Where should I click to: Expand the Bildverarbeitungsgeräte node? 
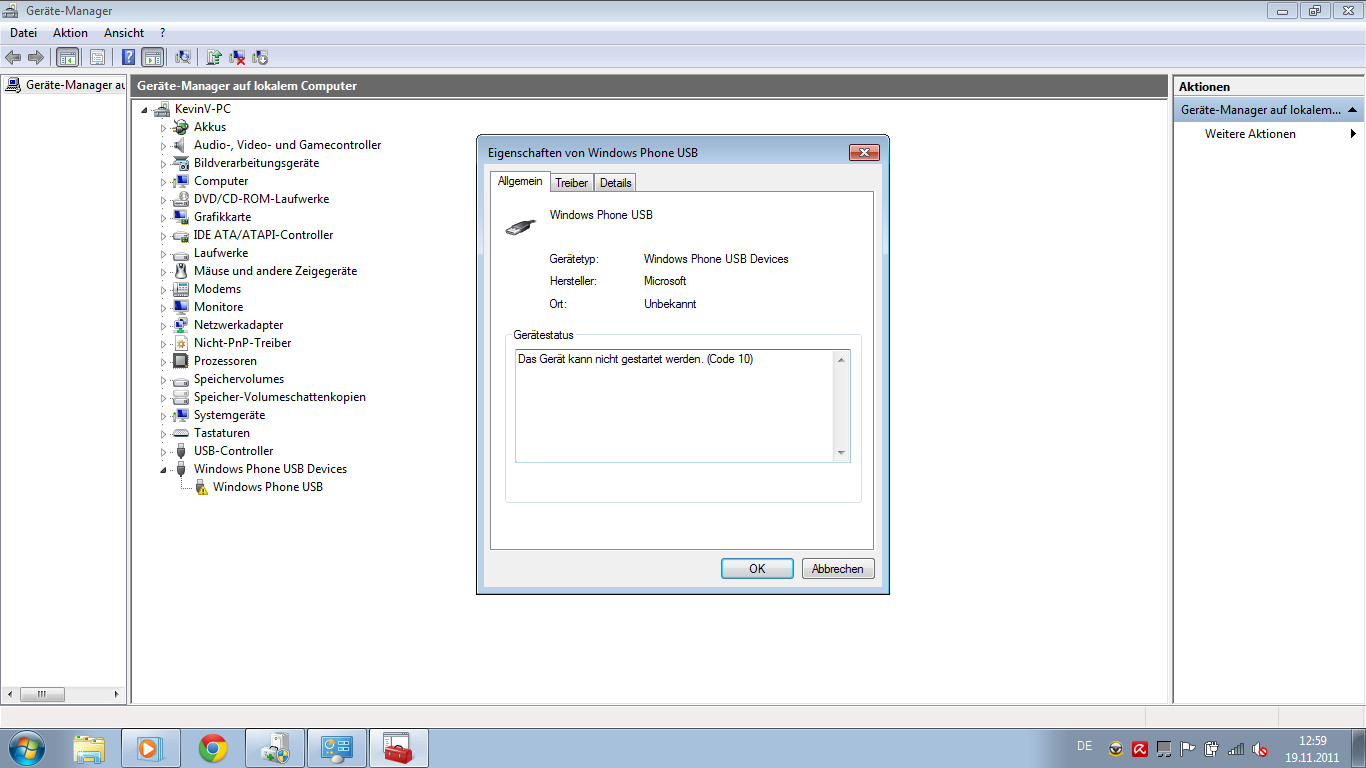pyautogui.click(x=163, y=163)
